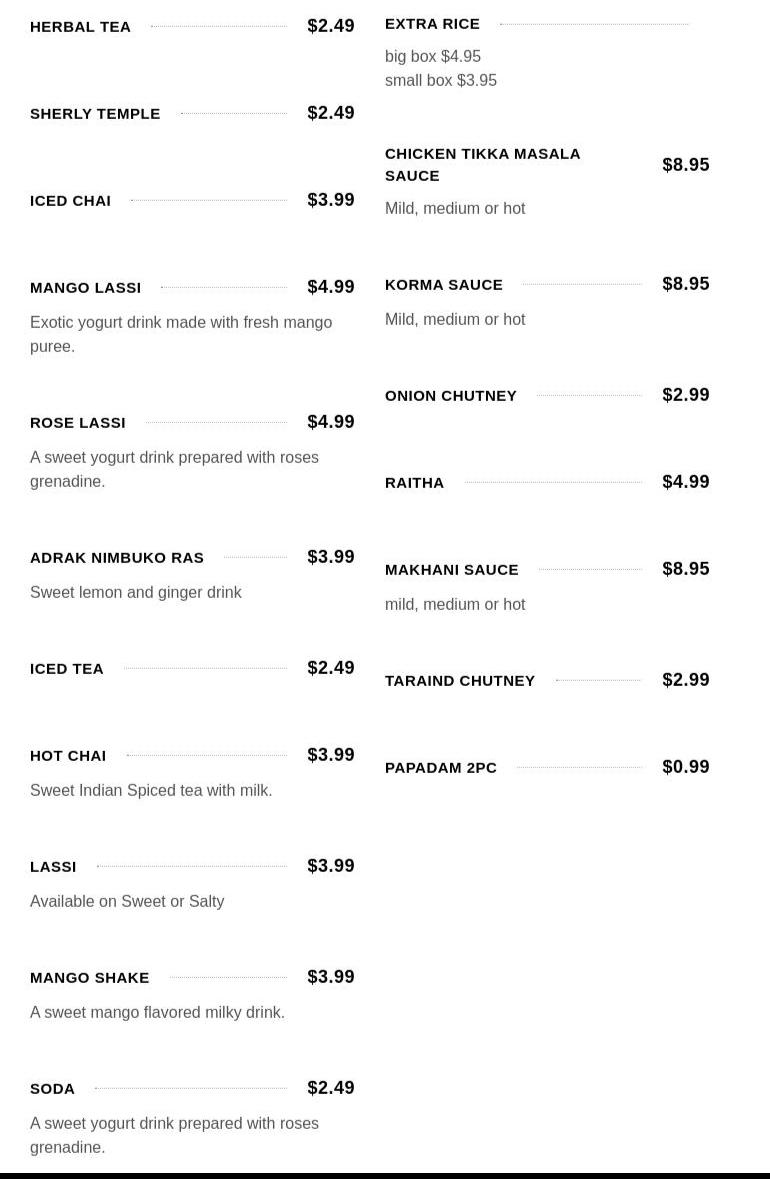
Task: Click the Sherly Temple item name
Action: 95,114
